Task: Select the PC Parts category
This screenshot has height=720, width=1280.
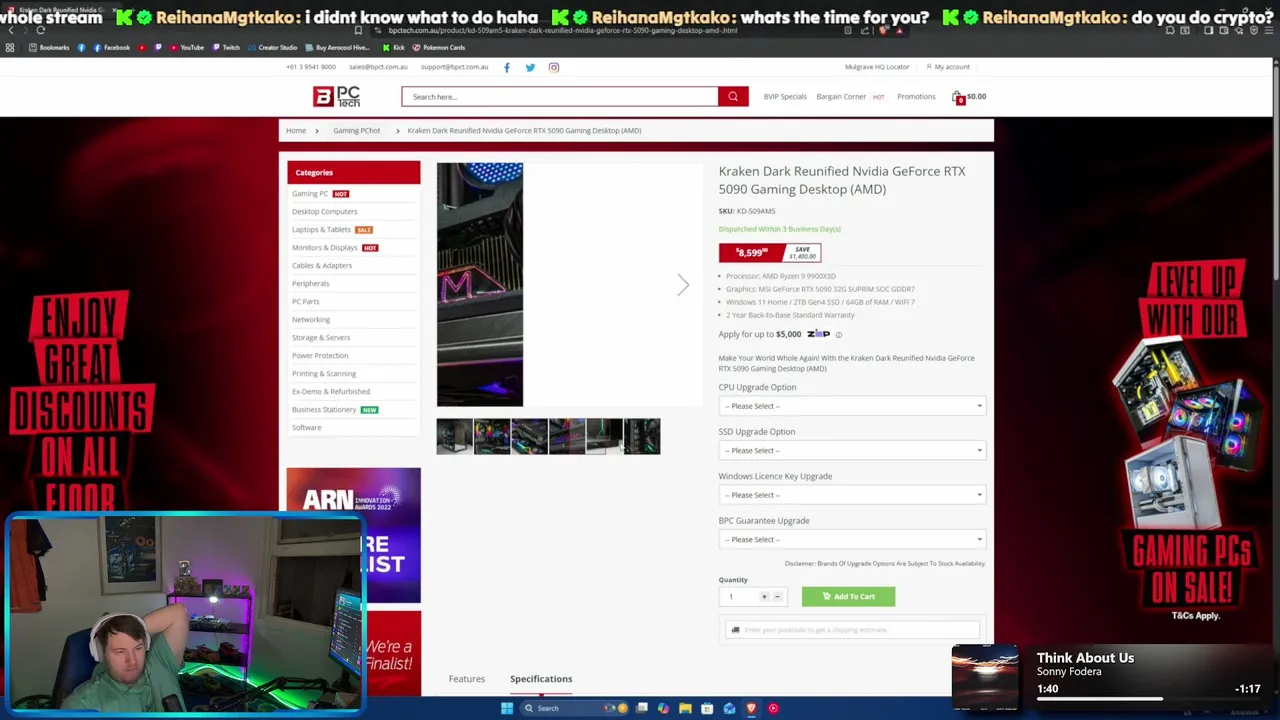Action: [x=306, y=302]
